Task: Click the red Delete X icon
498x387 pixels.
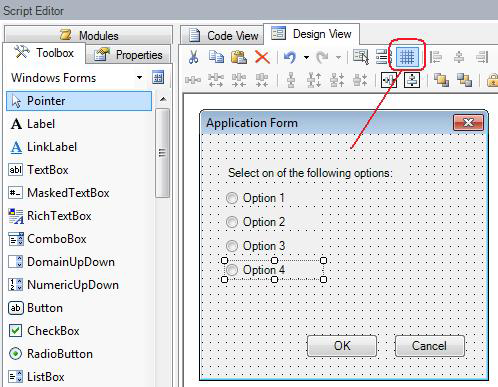Action: coord(262,57)
